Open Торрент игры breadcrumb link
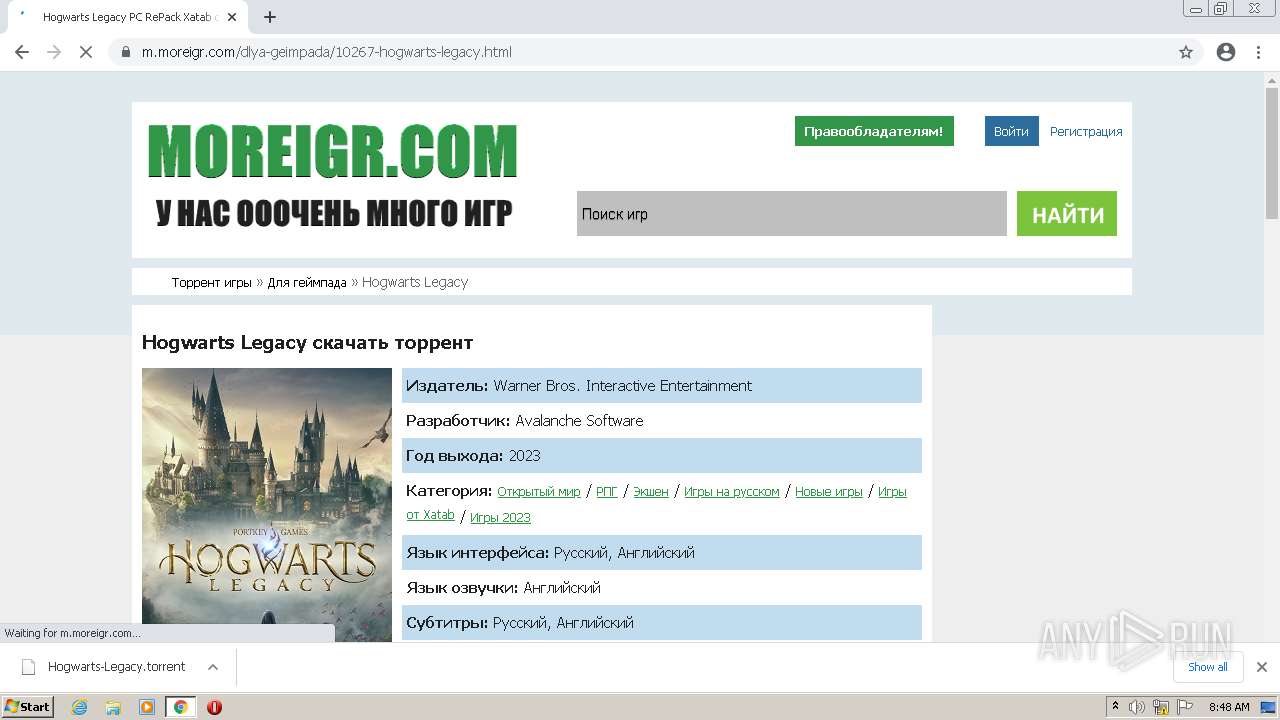This screenshot has height=720, width=1280. click(x=211, y=283)
